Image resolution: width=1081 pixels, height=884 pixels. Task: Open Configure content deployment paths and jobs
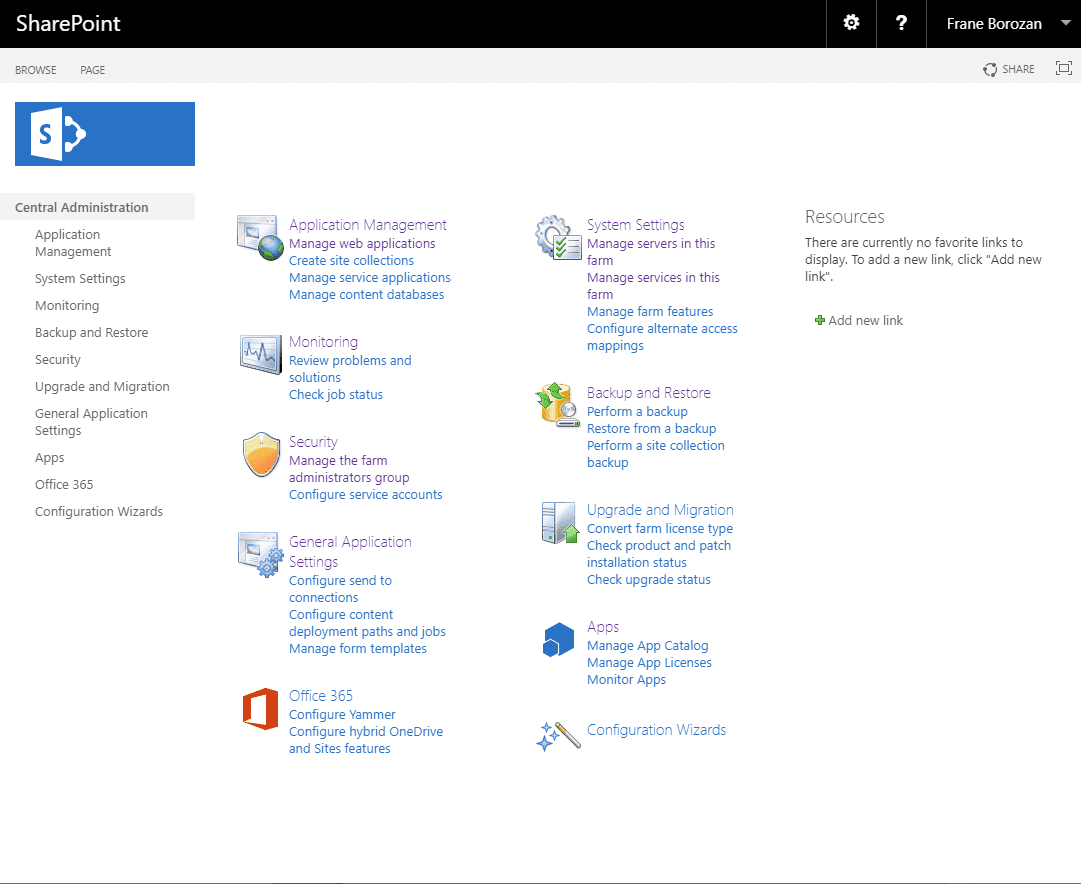(367, 623)
